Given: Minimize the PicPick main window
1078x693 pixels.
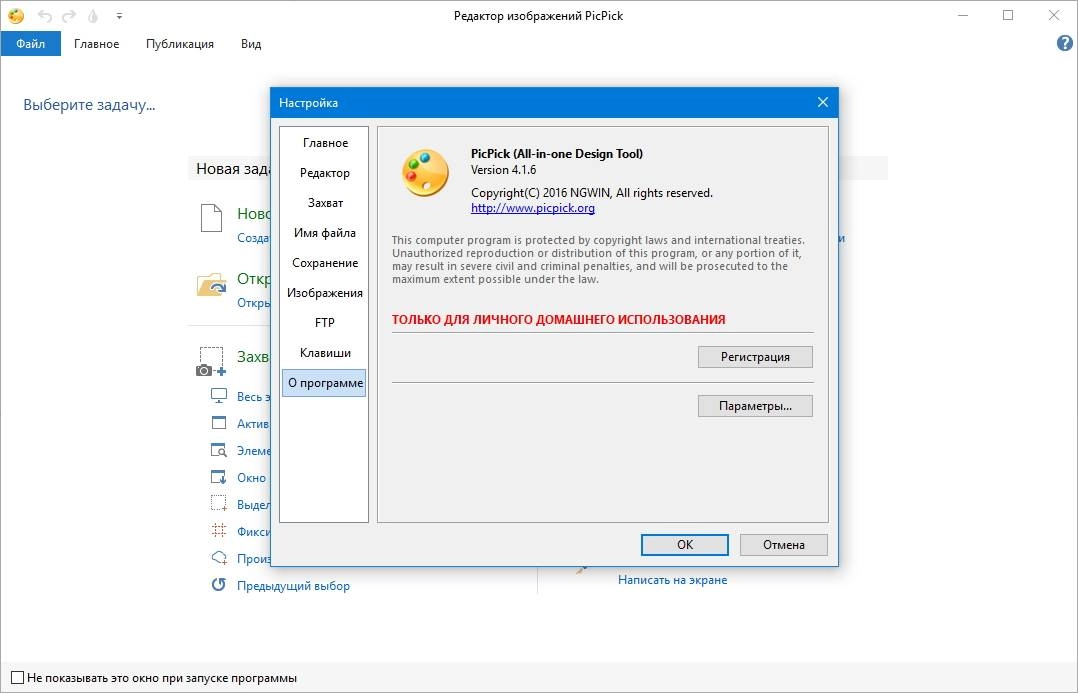Looking at the screenshot, I should point(963,15).
